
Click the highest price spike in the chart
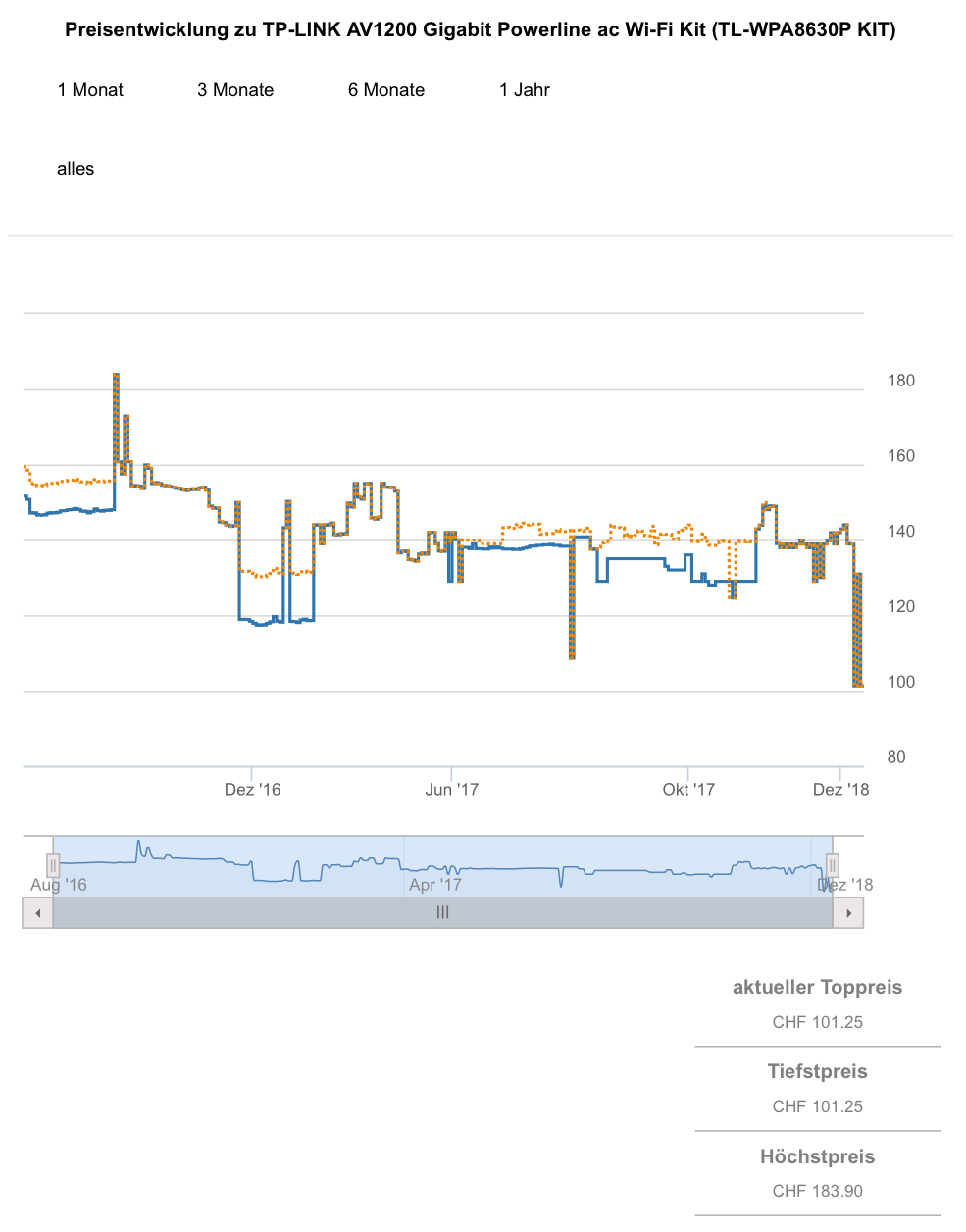pos(116,376)
